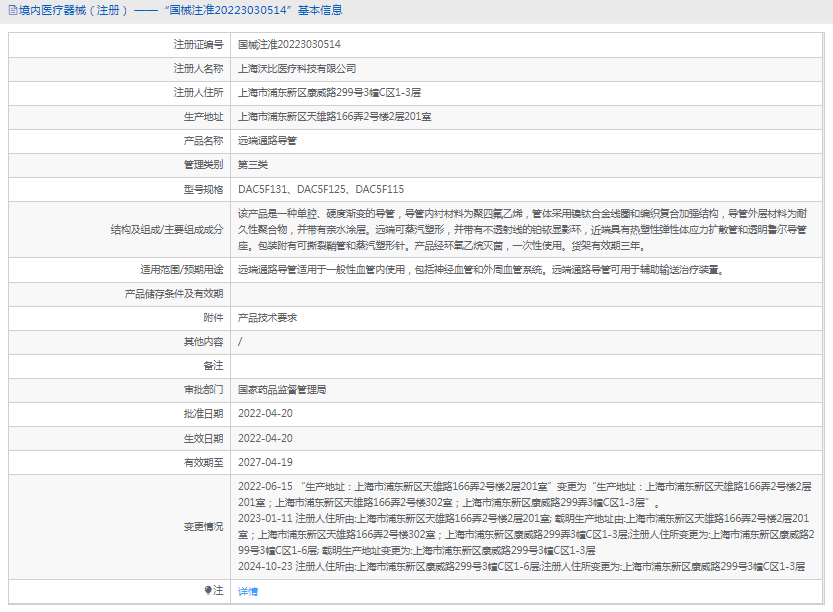Select the 生效日期 value 2022-04-20

pos(265,439)
